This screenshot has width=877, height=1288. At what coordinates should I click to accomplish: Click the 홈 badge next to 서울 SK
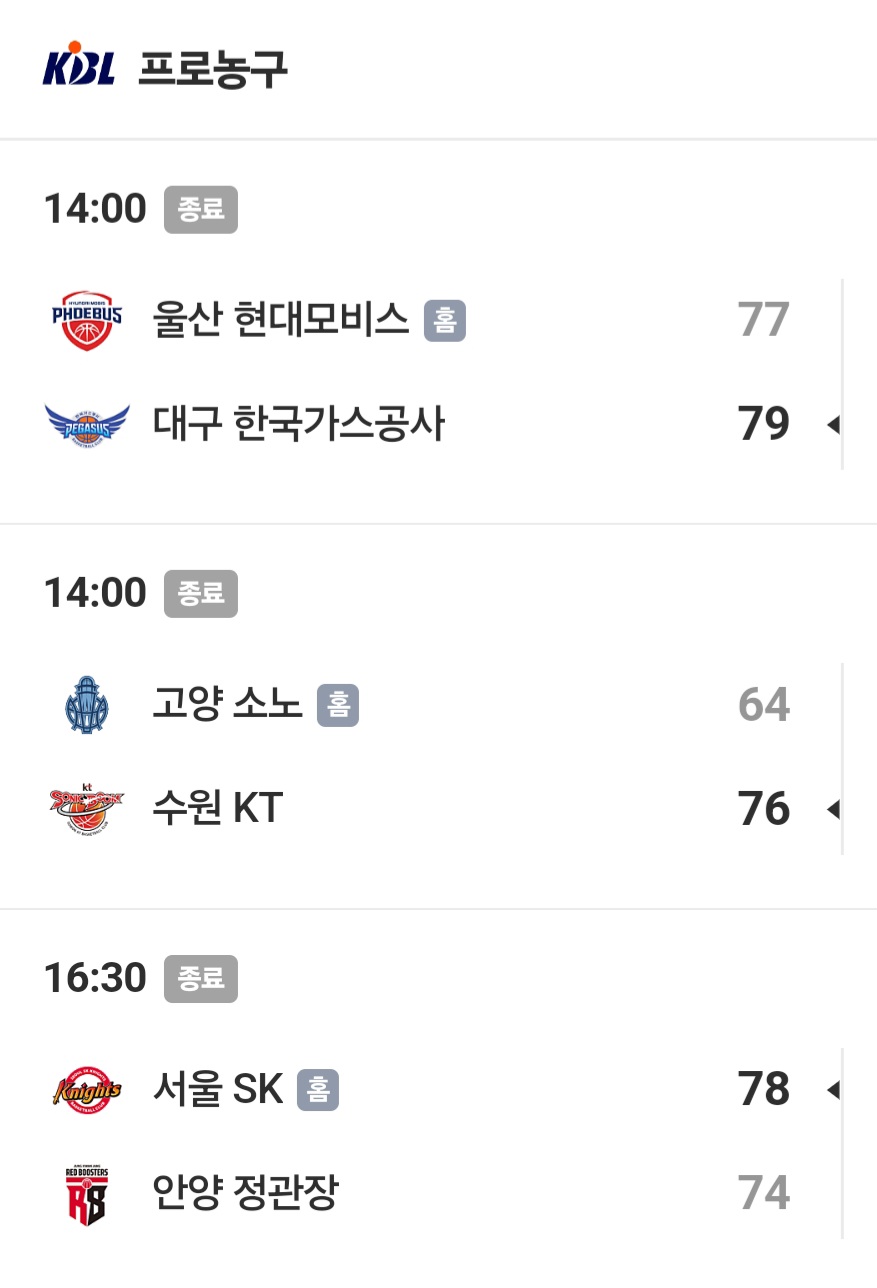point(318,1089)
